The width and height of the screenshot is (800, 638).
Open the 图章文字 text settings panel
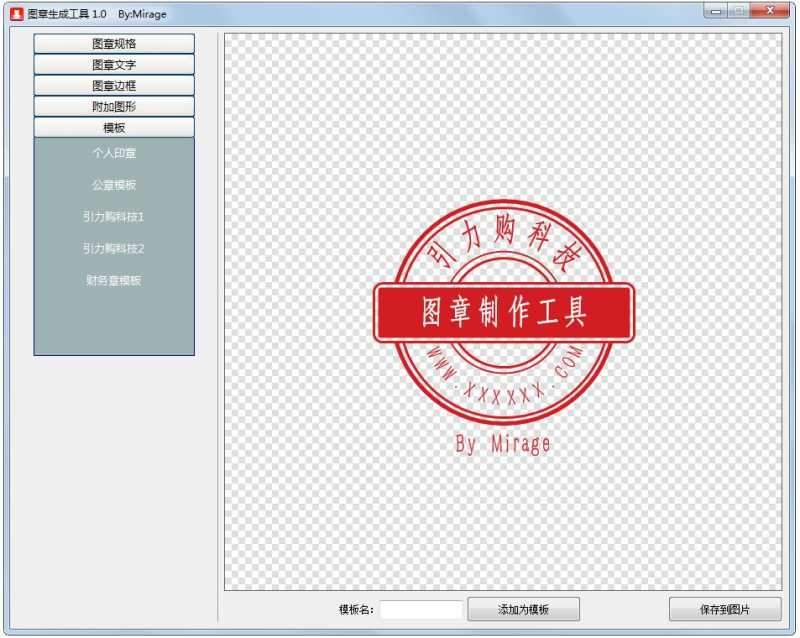[114, 65]
